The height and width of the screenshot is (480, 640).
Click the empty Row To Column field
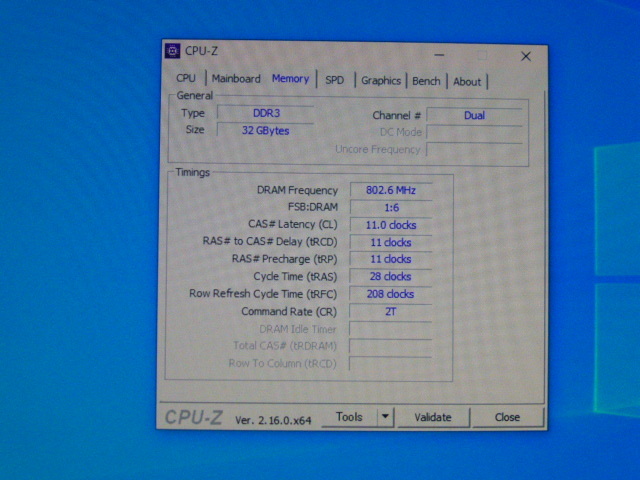point(391,364)
